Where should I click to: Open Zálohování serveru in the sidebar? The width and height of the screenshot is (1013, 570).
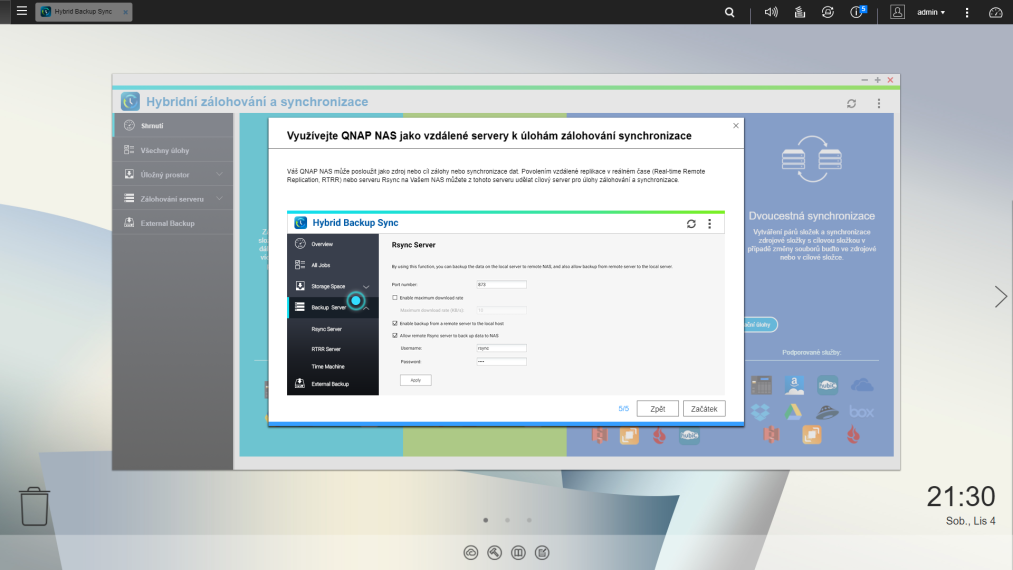click(x=173, y=199)
